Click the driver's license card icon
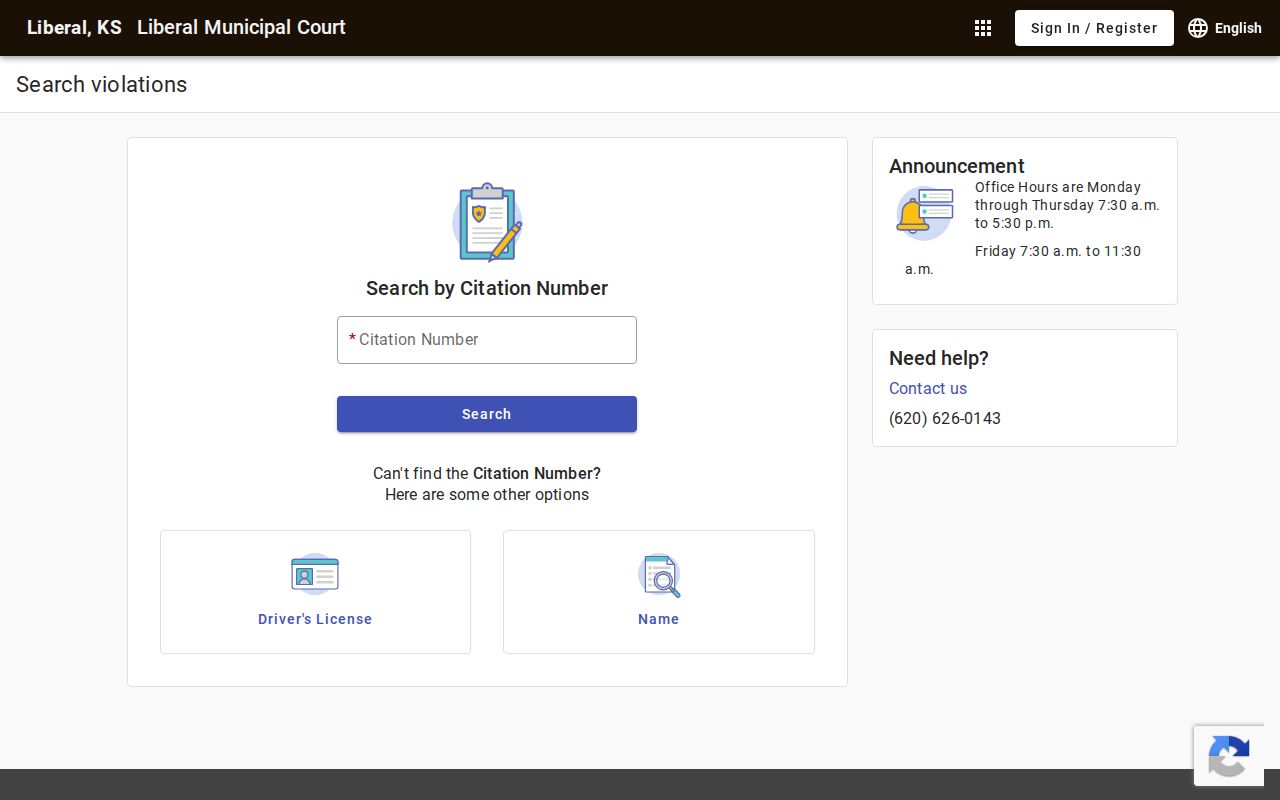 point(315,575)
